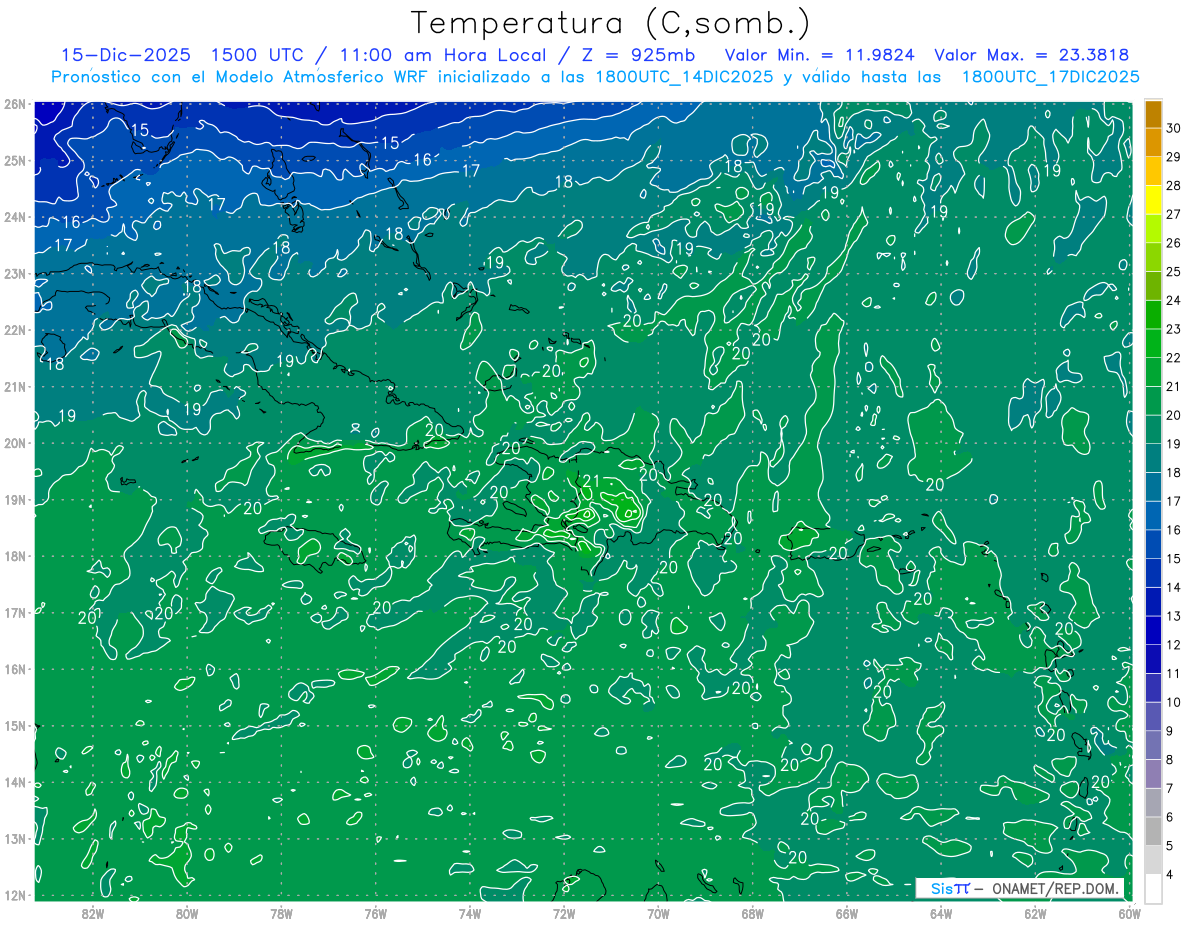1200x927 pixels.
Task: Click the "78W" longitude axis label
Action: tap(281, 913)
